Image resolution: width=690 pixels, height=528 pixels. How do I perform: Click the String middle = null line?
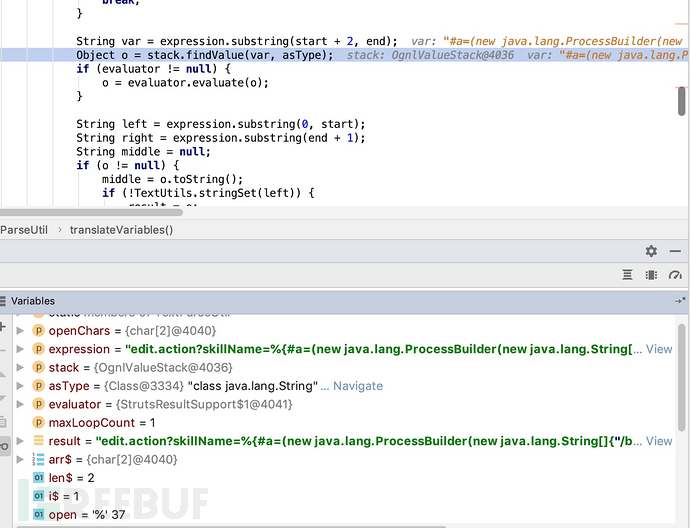[x=143, y=151]
